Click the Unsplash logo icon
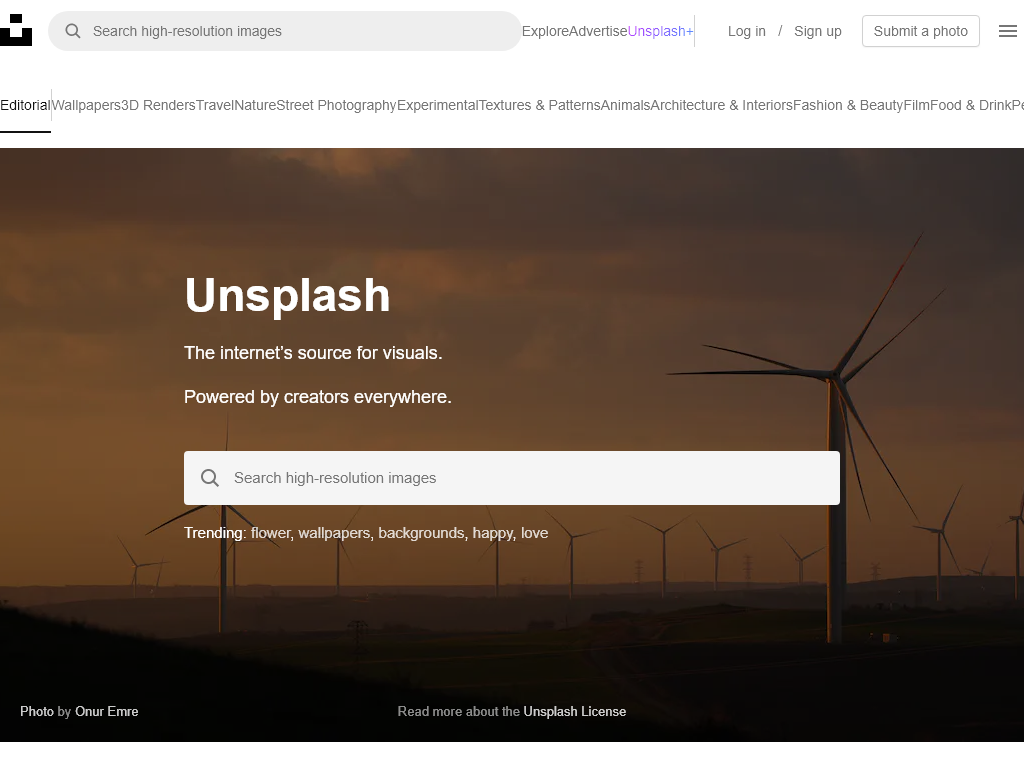The image size is (1024, 768). tap(16, 30)
